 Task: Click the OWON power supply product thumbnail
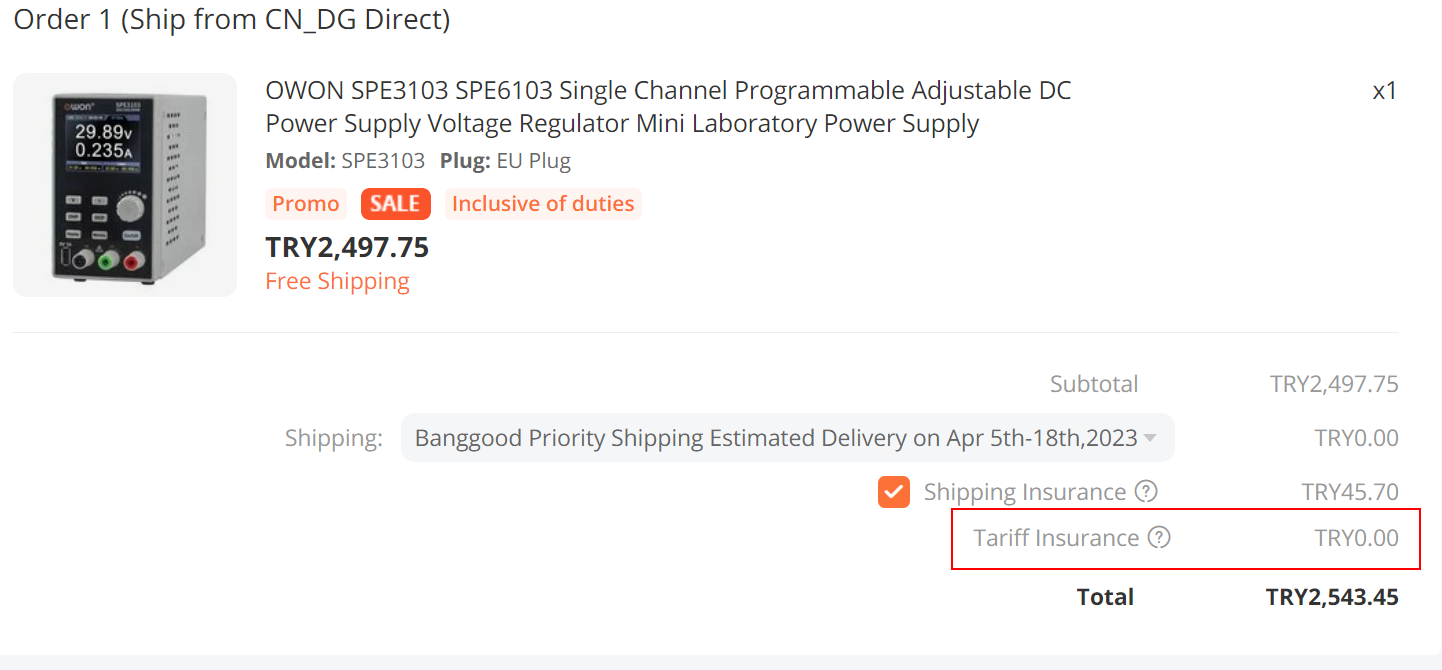125,185
